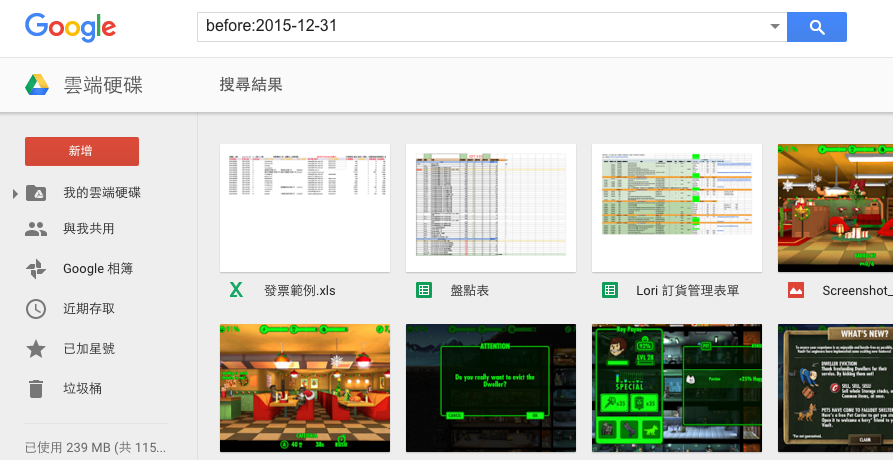Click the 雲端硬碟 title text
The image size is (893, 460).
coord(103,85)
